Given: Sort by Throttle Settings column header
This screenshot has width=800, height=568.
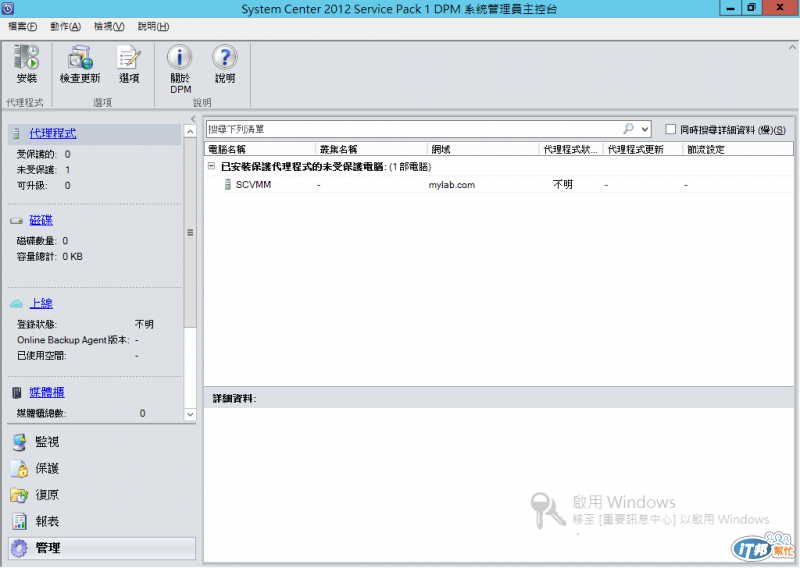Looking at the screenshot, I should [738, 149].
